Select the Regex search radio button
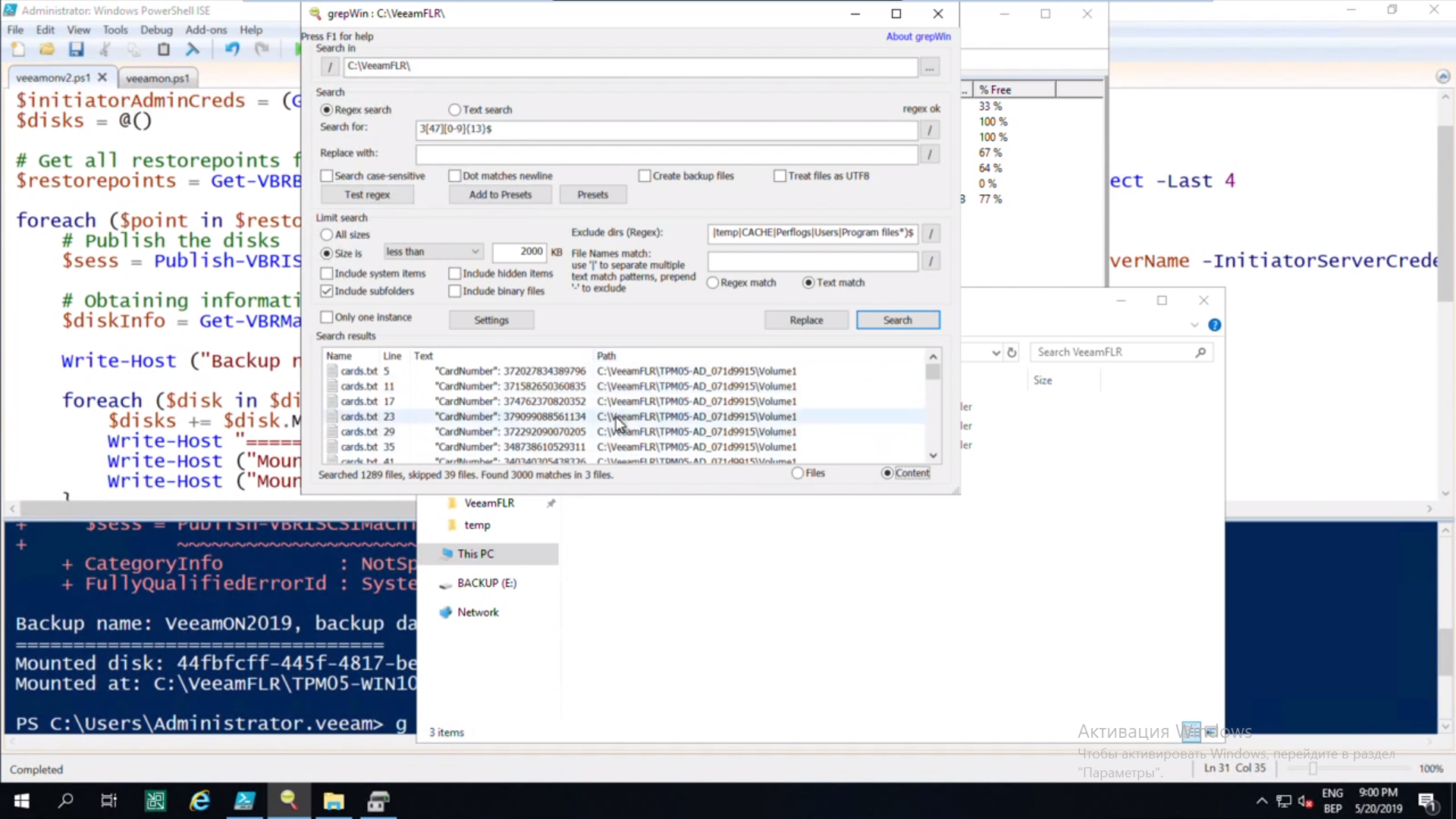The image size is (1456, 819). (x=327, y=110)
